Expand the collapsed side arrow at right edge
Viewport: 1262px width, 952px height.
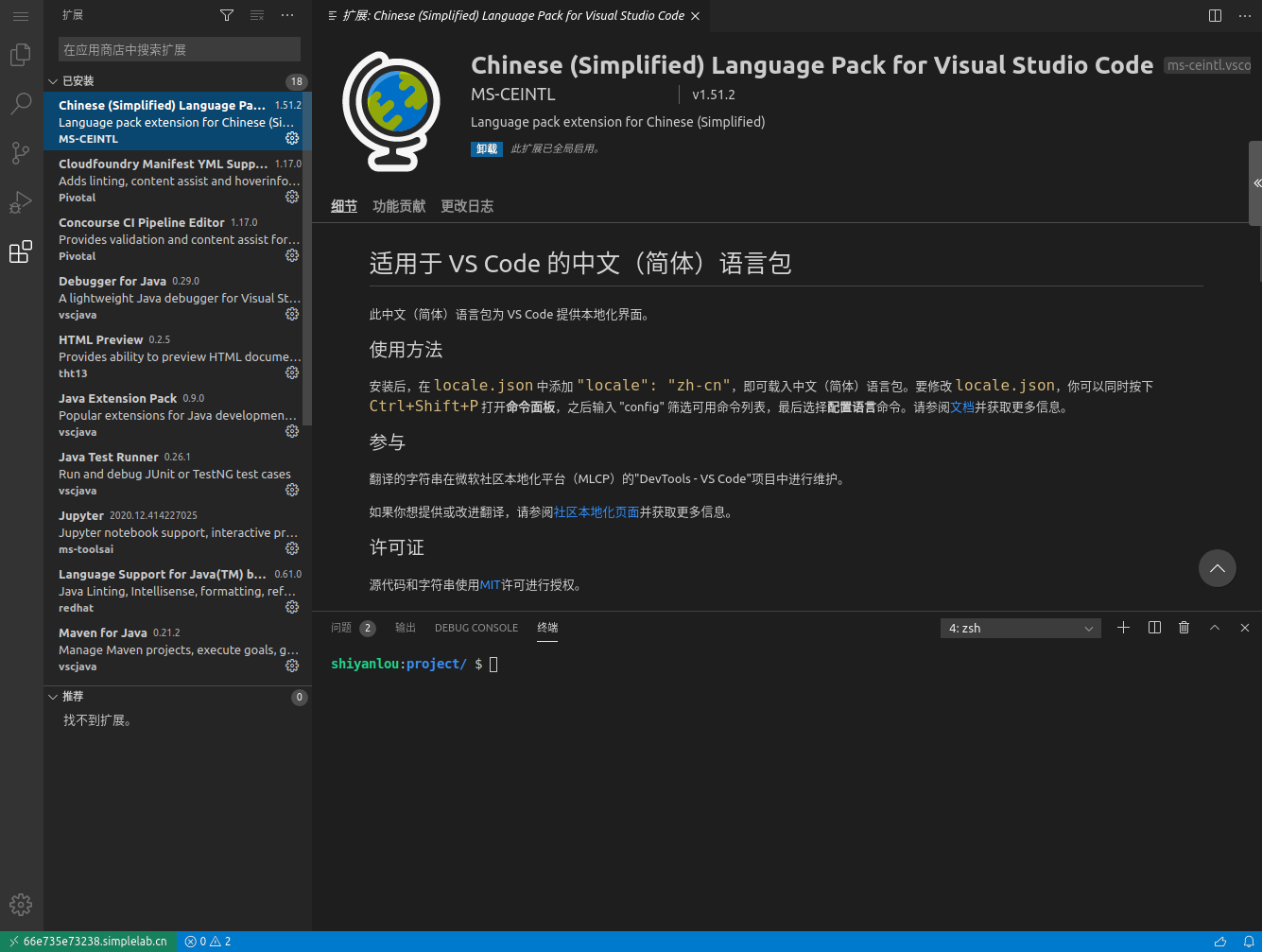(x=1256, y=183)
